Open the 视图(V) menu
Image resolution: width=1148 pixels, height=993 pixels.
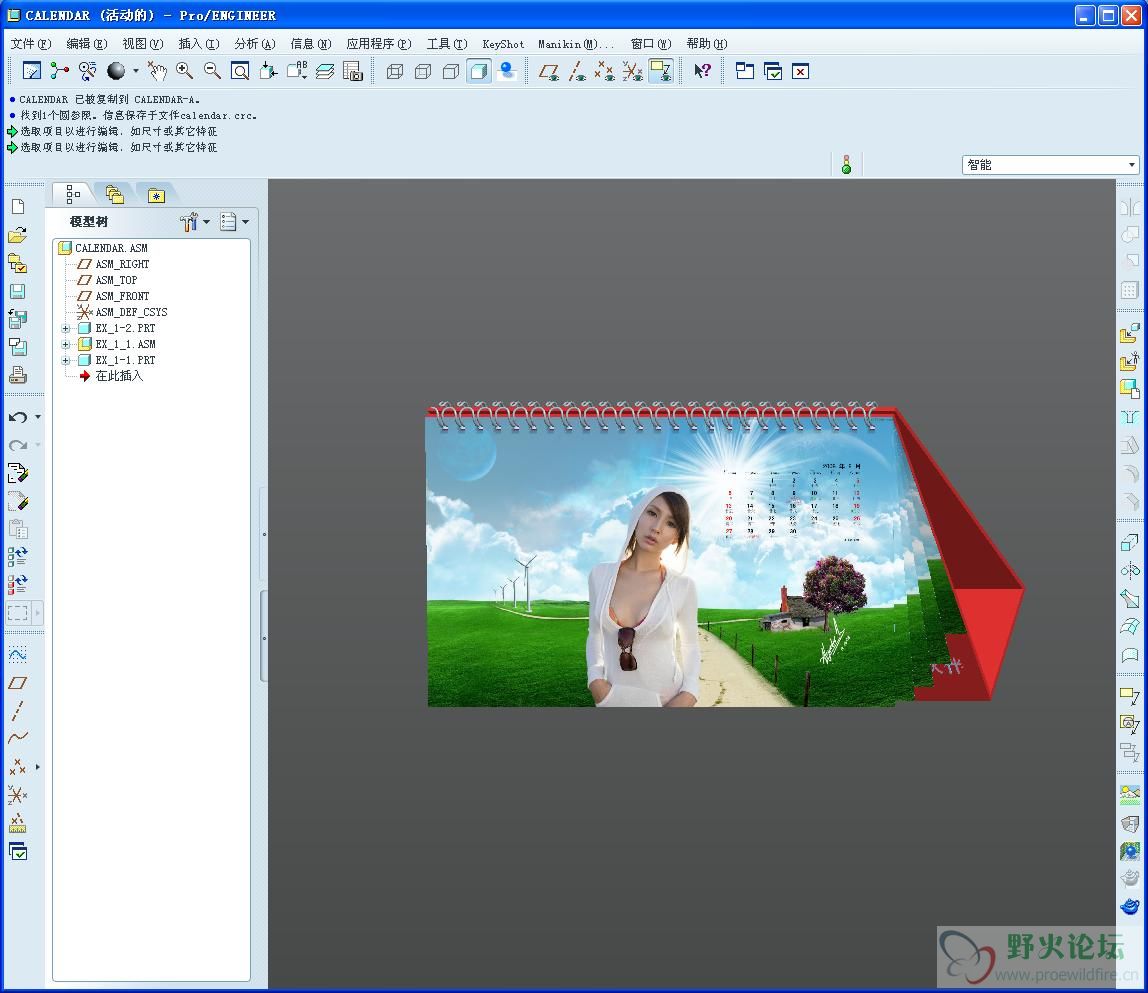[x=142, y=44]
